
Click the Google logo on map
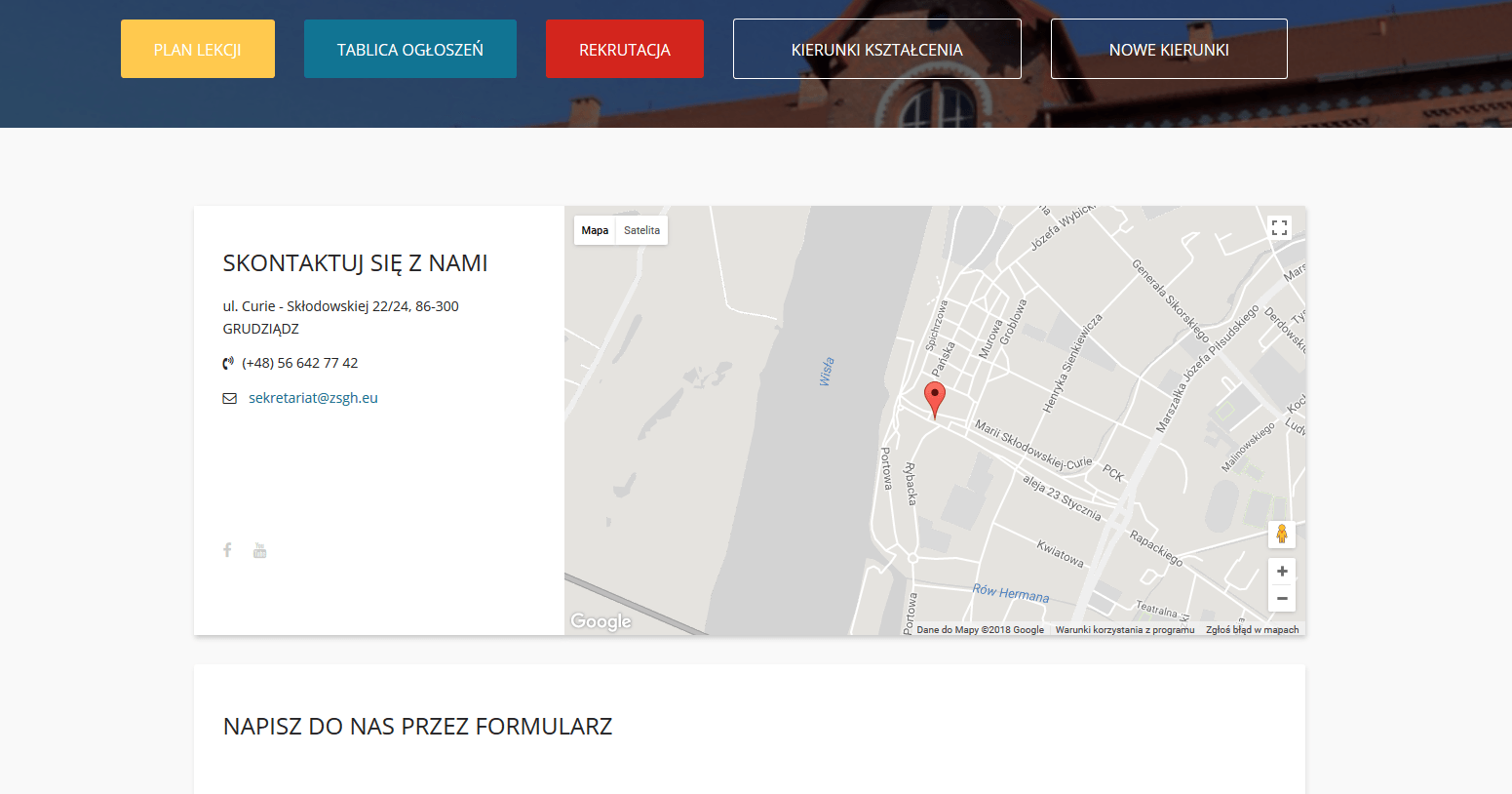601,621
